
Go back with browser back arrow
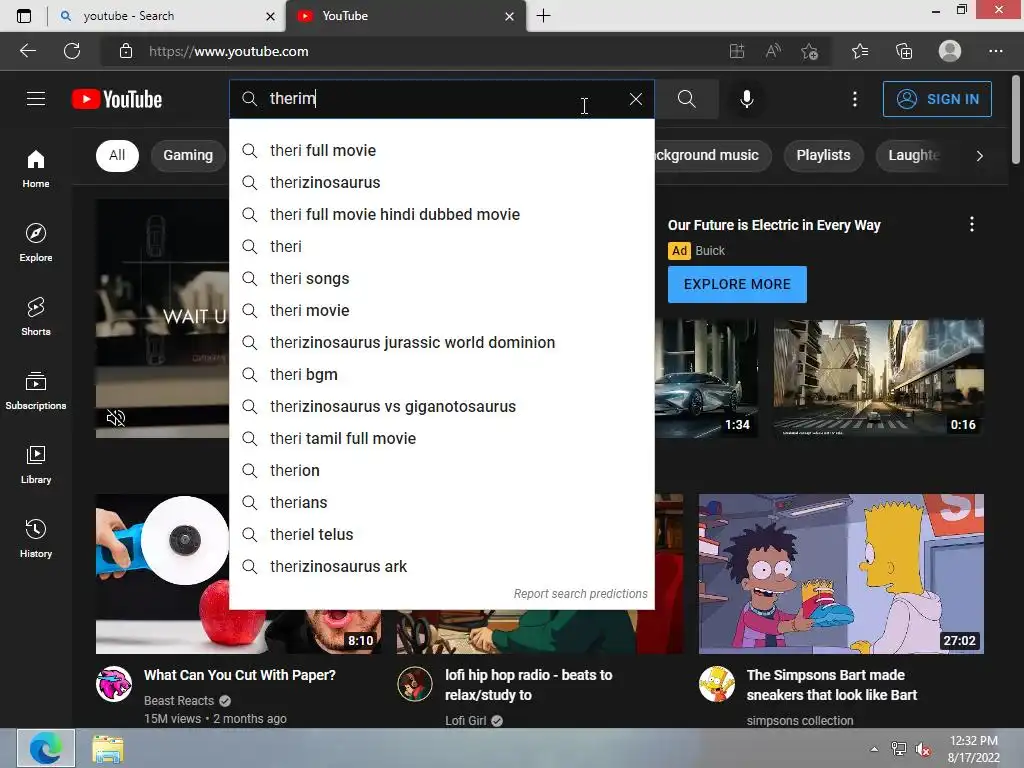click(x=27, y=51)
